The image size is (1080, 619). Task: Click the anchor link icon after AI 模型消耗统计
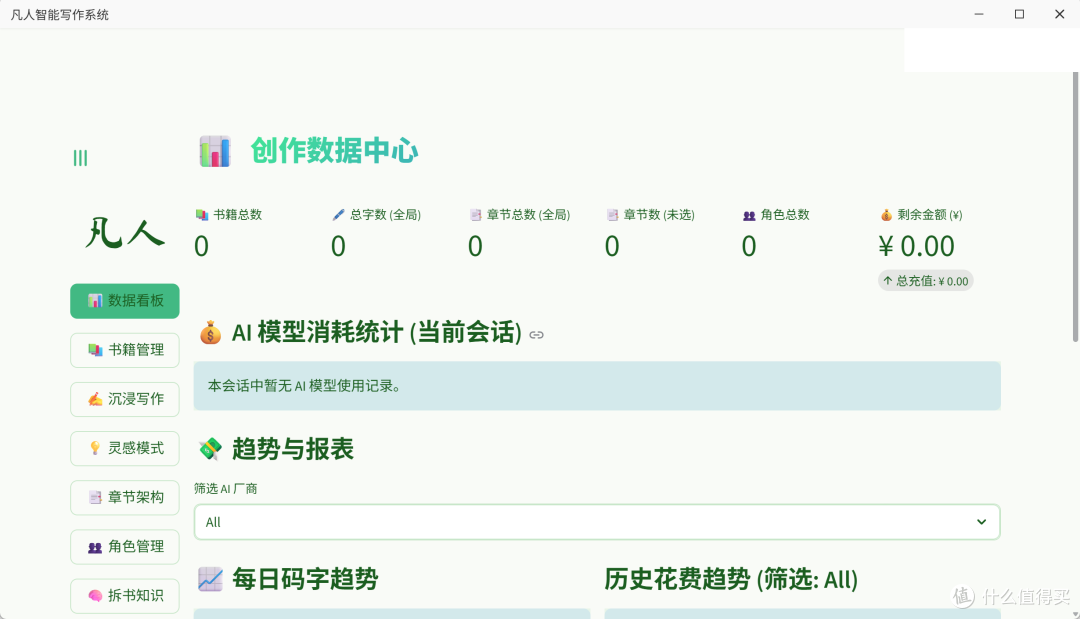(x=537, y=335)
